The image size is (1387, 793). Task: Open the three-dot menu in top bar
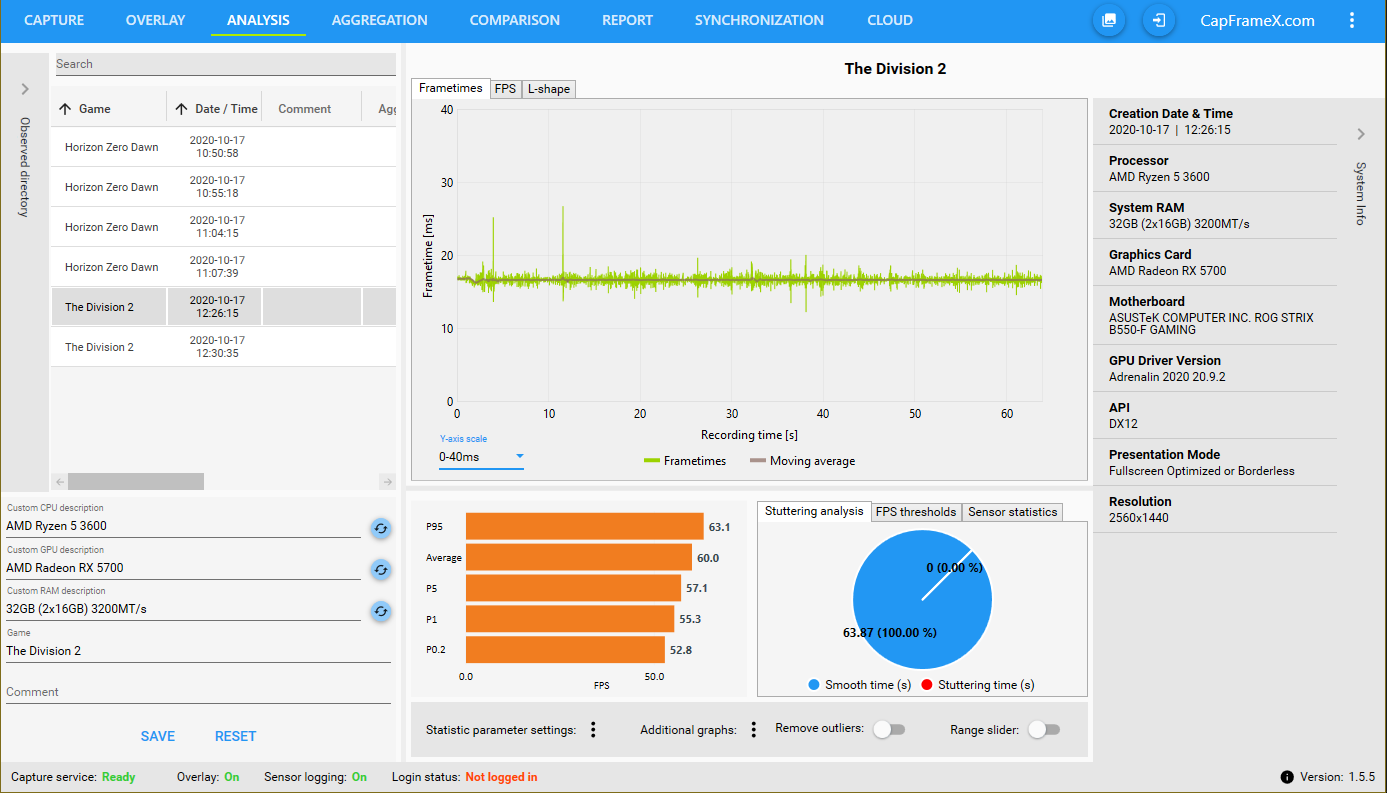(1352, 20)
